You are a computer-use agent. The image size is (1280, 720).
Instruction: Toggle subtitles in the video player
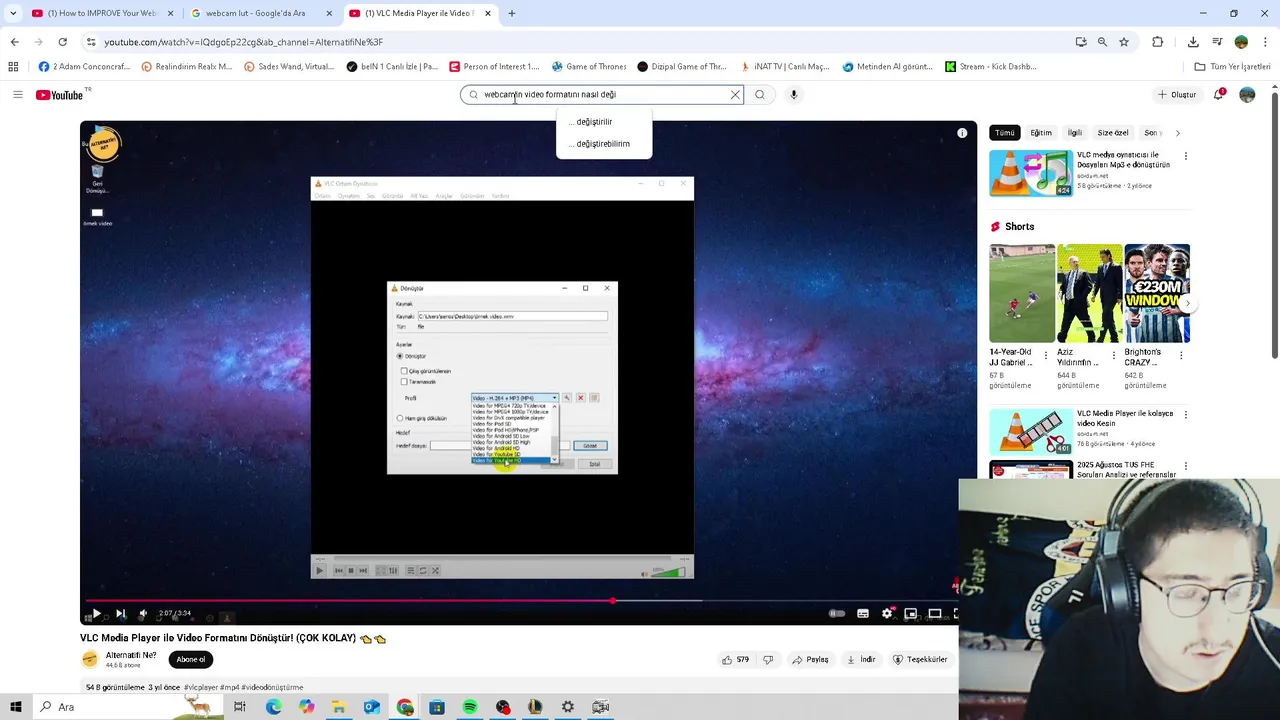(863, 613)
